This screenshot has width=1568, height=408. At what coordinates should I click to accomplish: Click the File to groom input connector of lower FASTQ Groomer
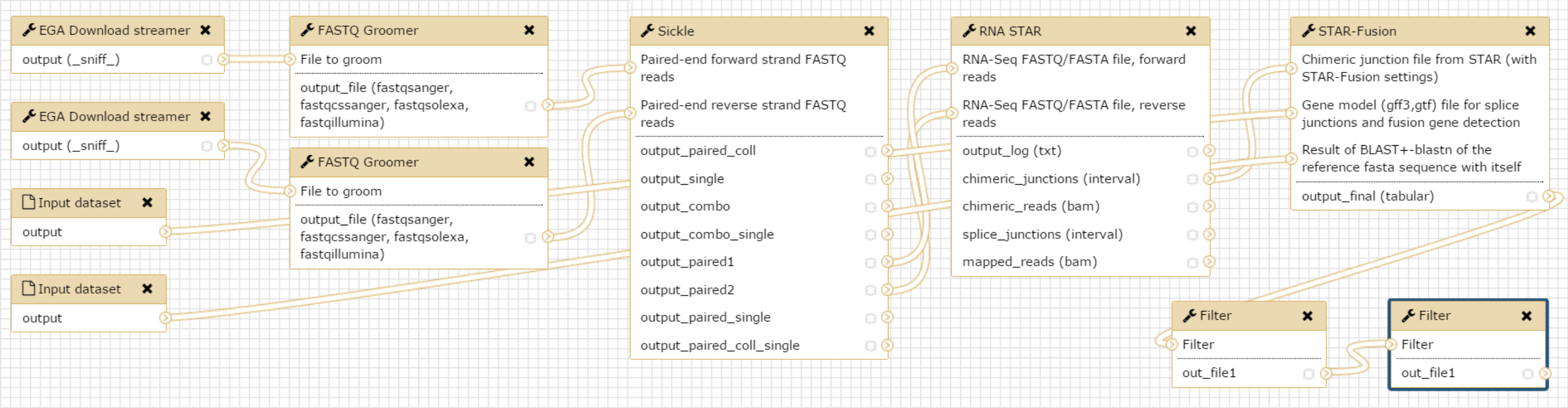click(290, 191)
